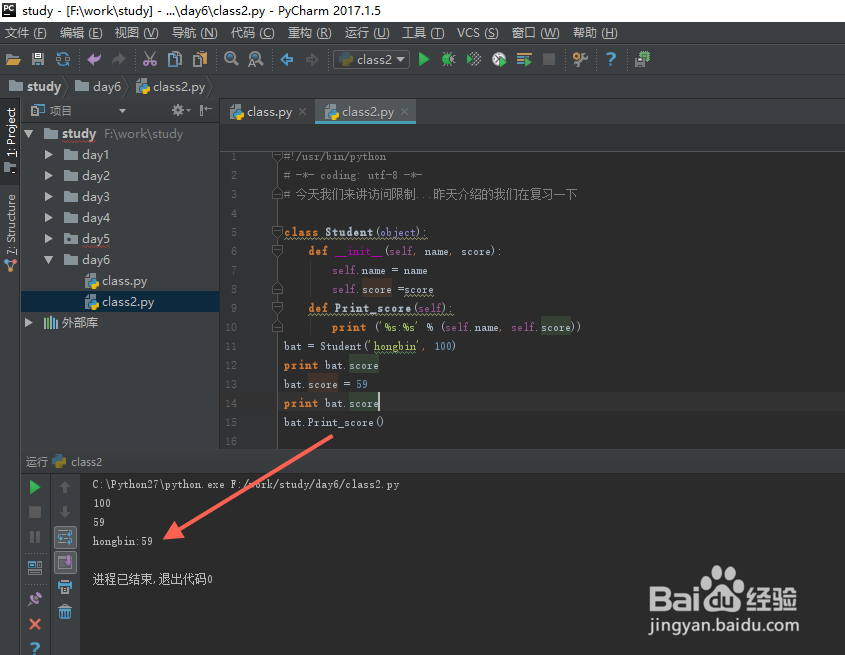The height and width of the screenshot is (655, 845).
Task: Click the Cut scissors icon
Action: pos(150,59)
